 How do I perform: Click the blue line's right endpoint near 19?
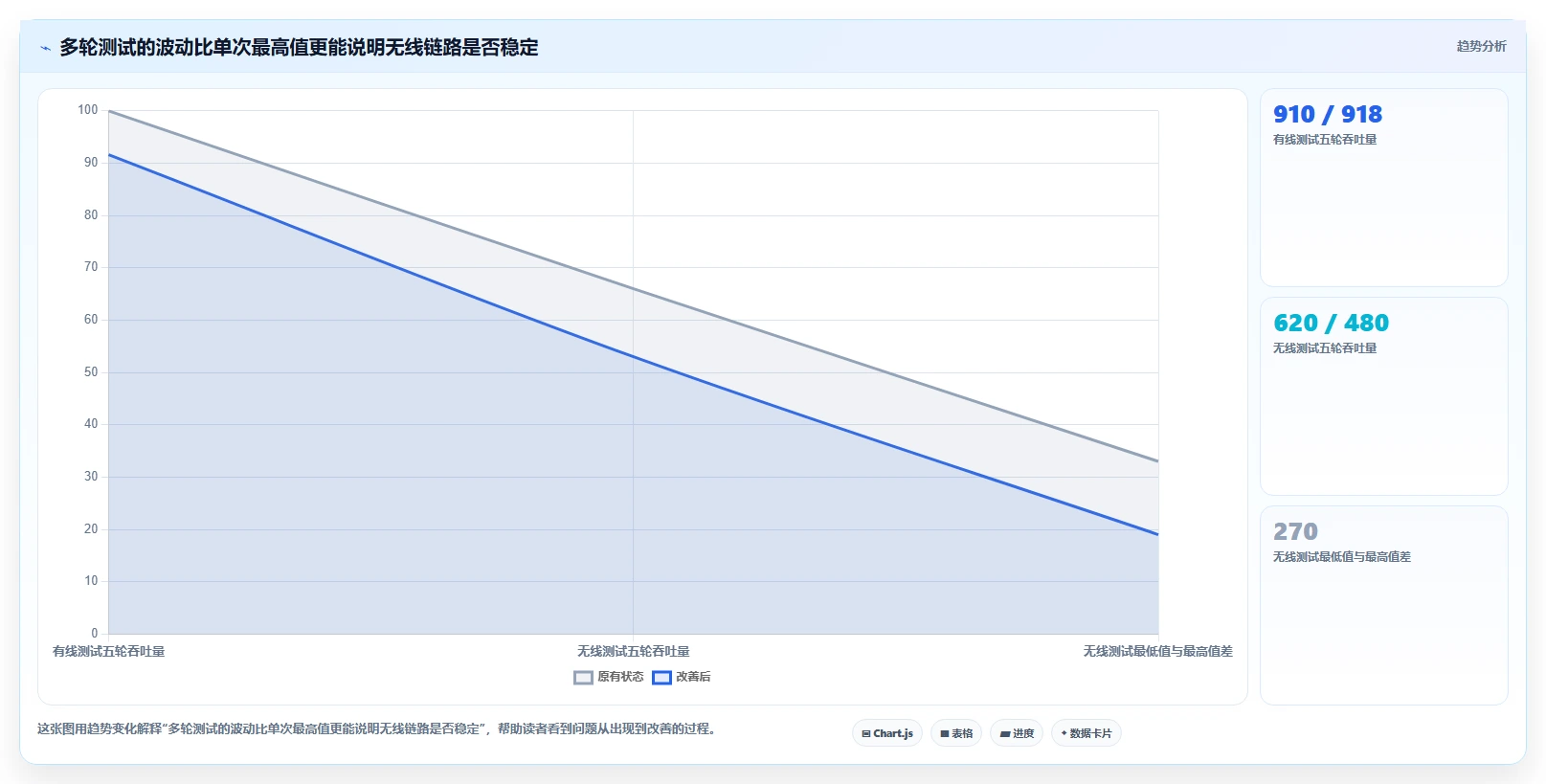click(1158, 534)
